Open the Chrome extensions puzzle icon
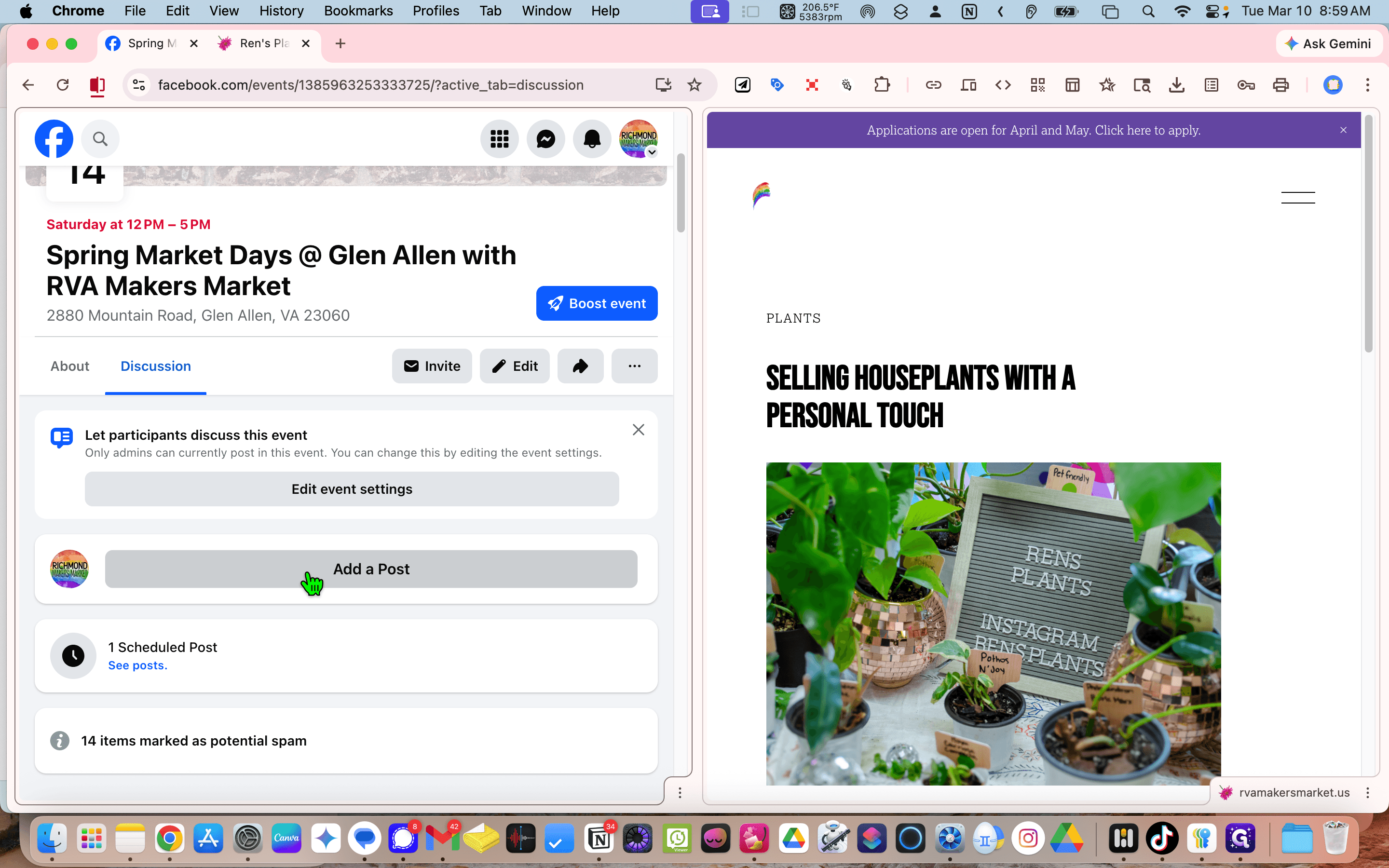1389x868 pixels. (882, 85)
